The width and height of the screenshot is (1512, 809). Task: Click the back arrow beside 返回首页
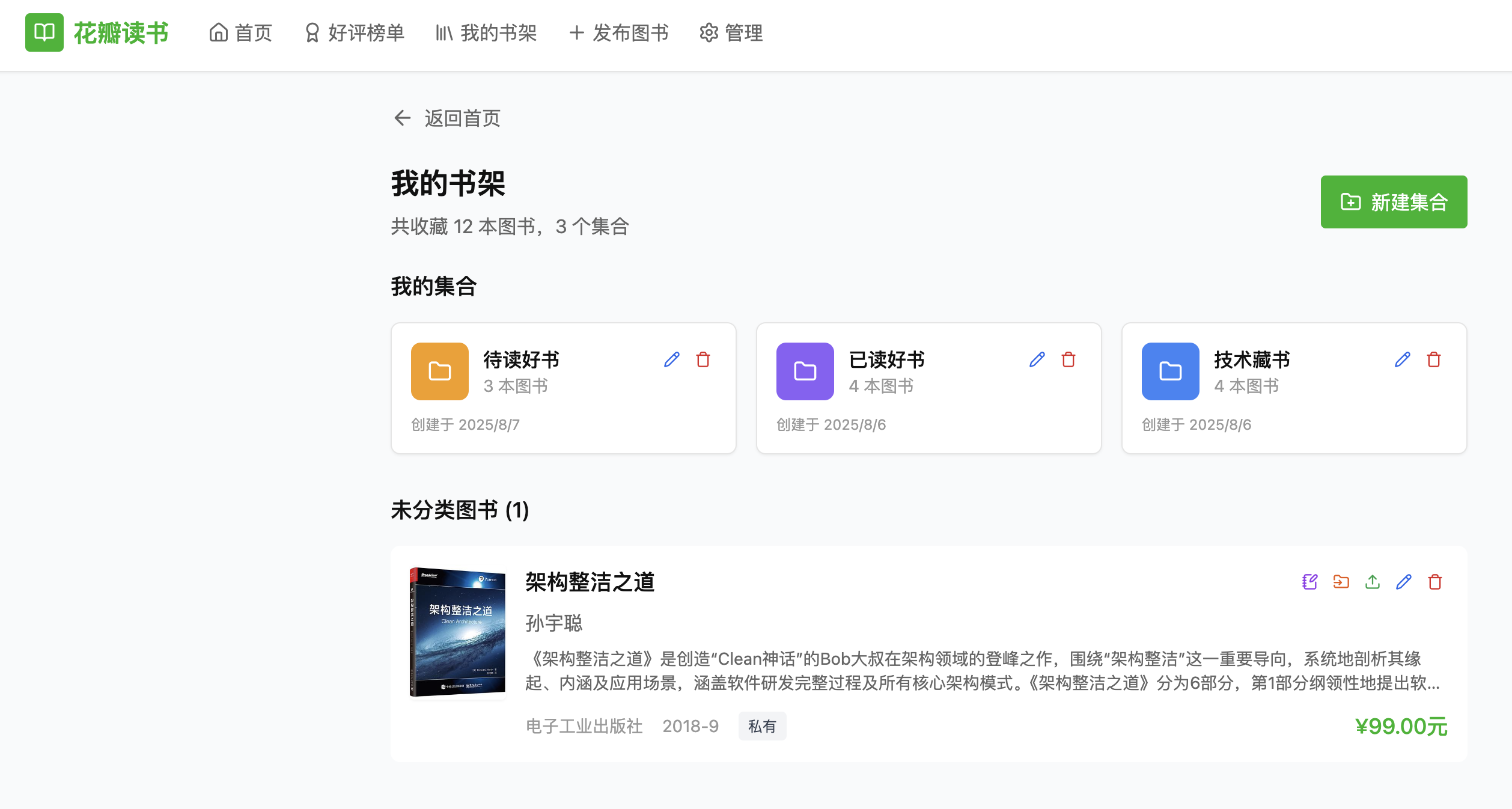(402, 118)
